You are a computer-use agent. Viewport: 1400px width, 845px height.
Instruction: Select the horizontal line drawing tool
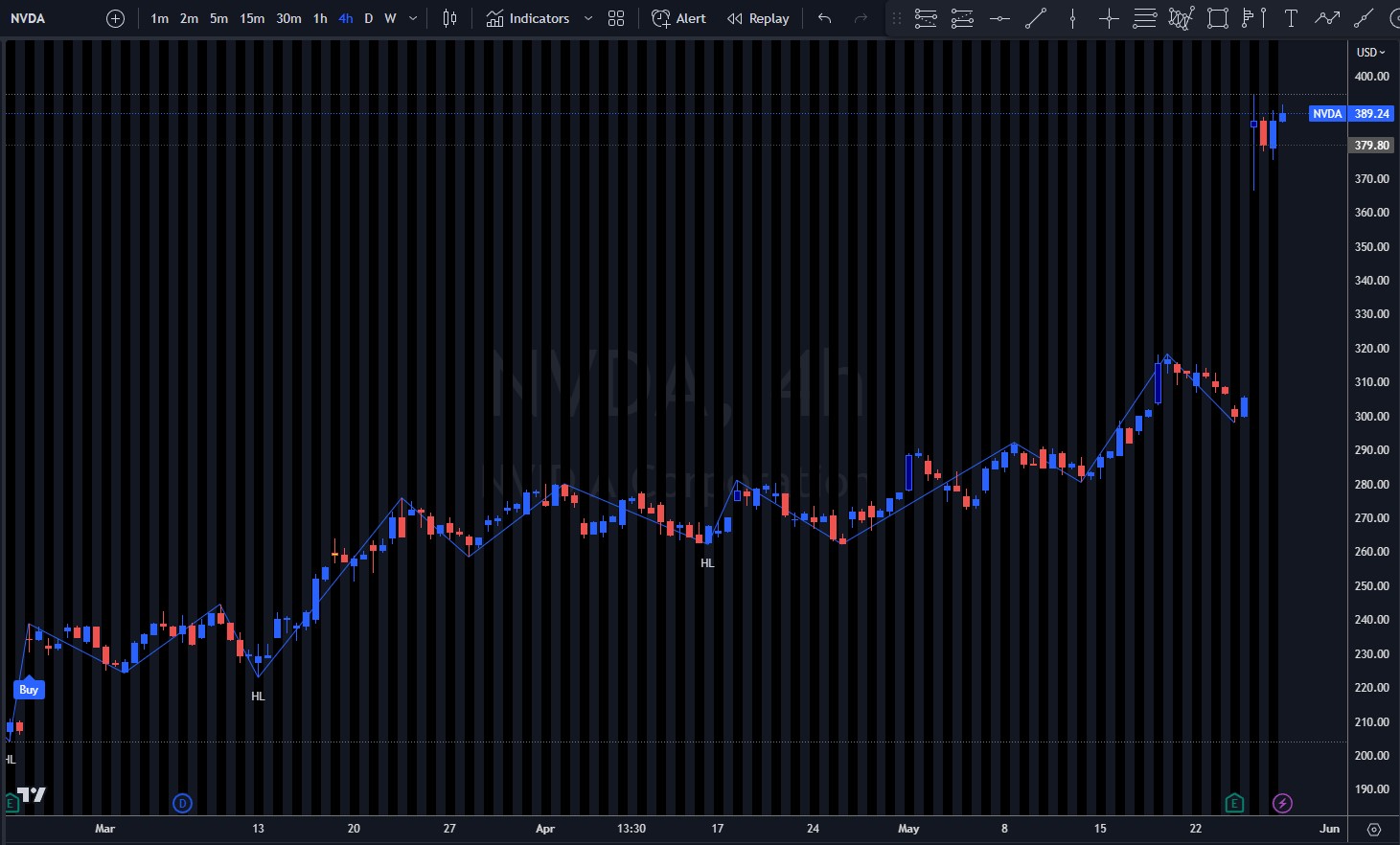pyautogui.click(x=999, y=18)
